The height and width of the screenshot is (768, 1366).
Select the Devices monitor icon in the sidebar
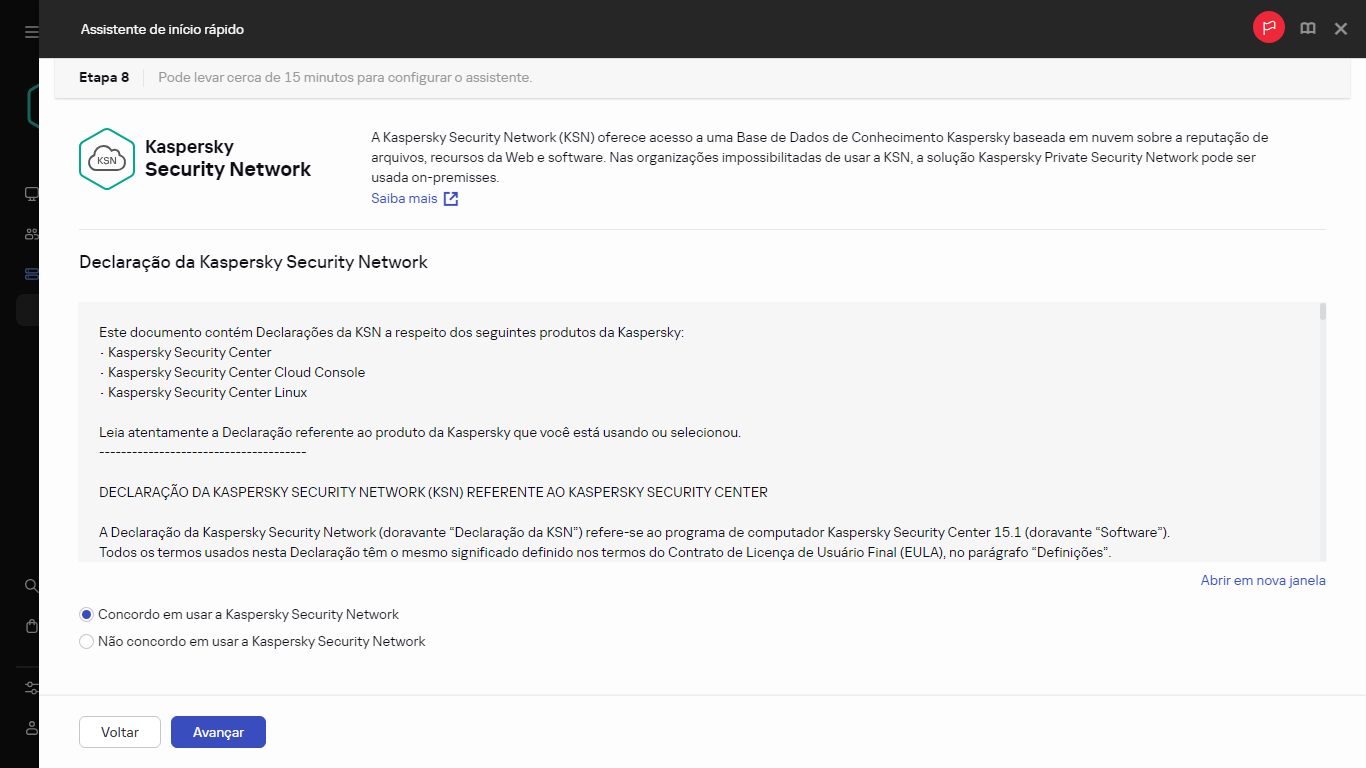30,193
